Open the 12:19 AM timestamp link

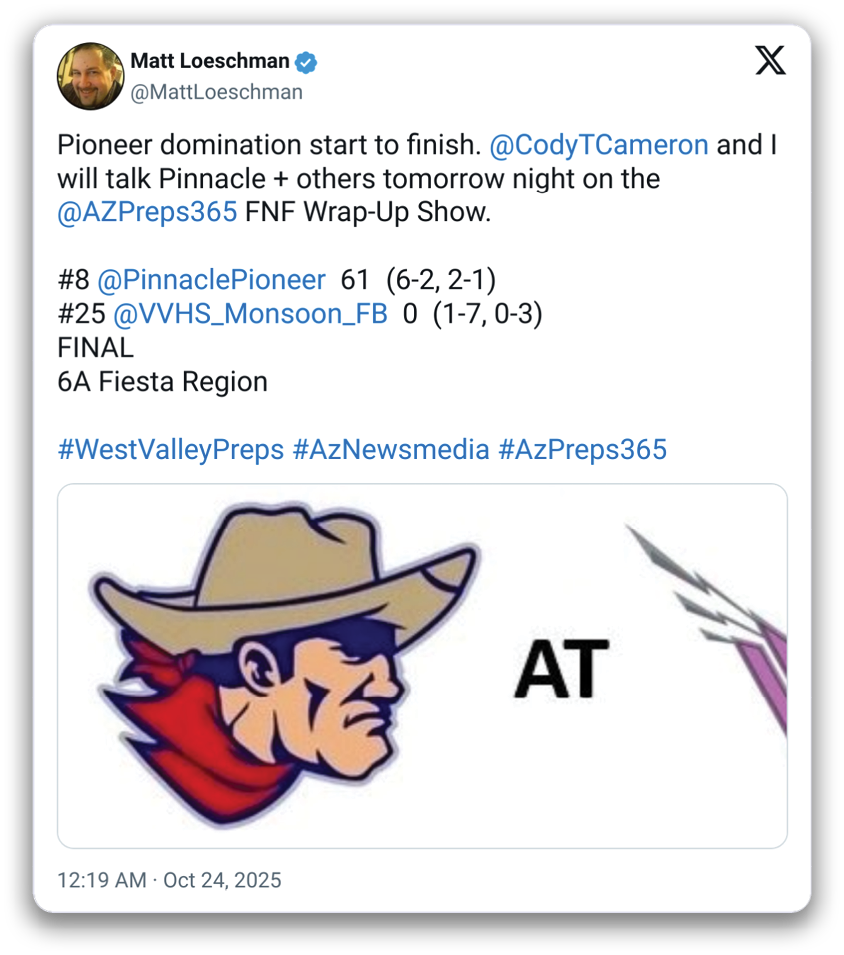tap(102, 880)
